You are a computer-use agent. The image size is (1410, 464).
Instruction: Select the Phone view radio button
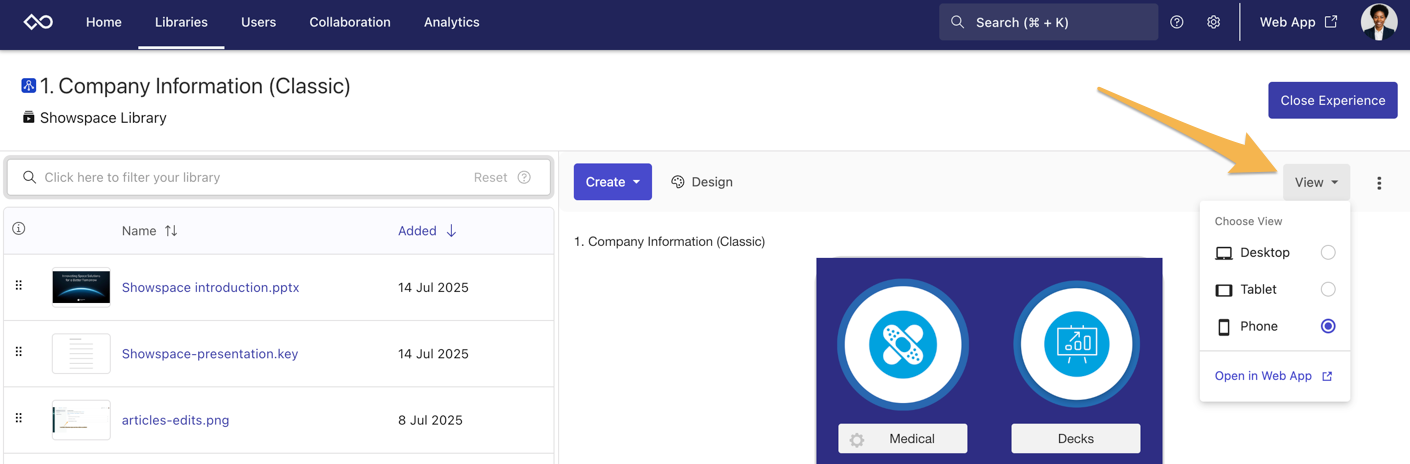tap(1328, 326)
